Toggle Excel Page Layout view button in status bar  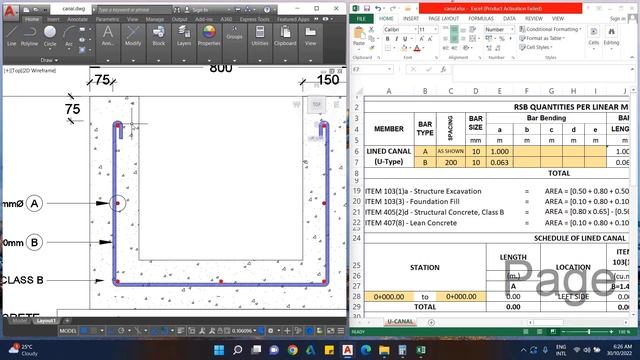(x=539, y=332)
